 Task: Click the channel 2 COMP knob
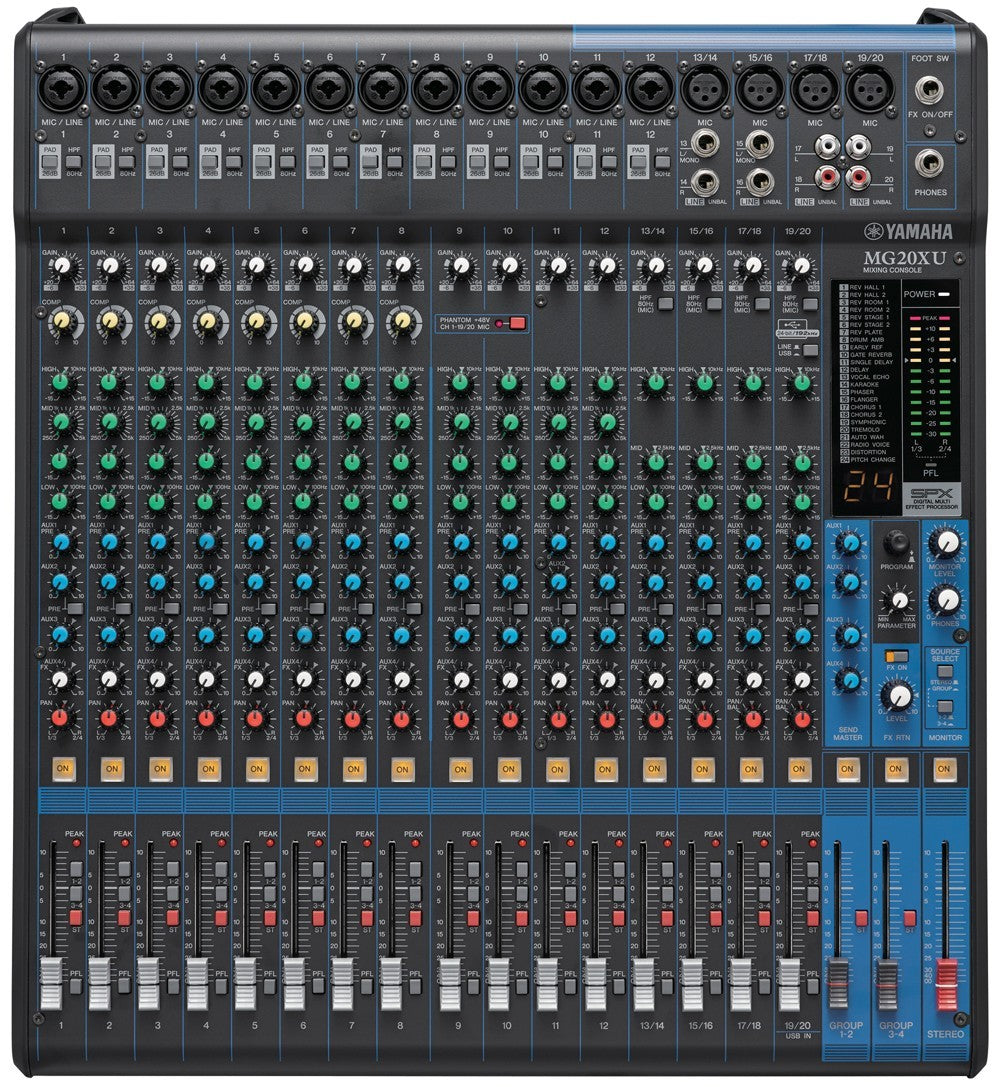110,321
